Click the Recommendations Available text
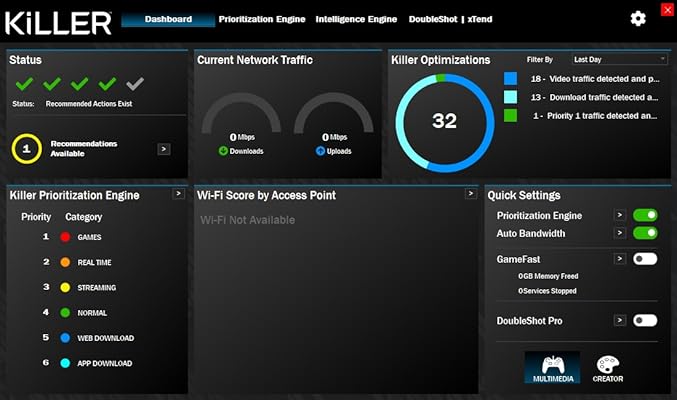 tap(84, 149)
